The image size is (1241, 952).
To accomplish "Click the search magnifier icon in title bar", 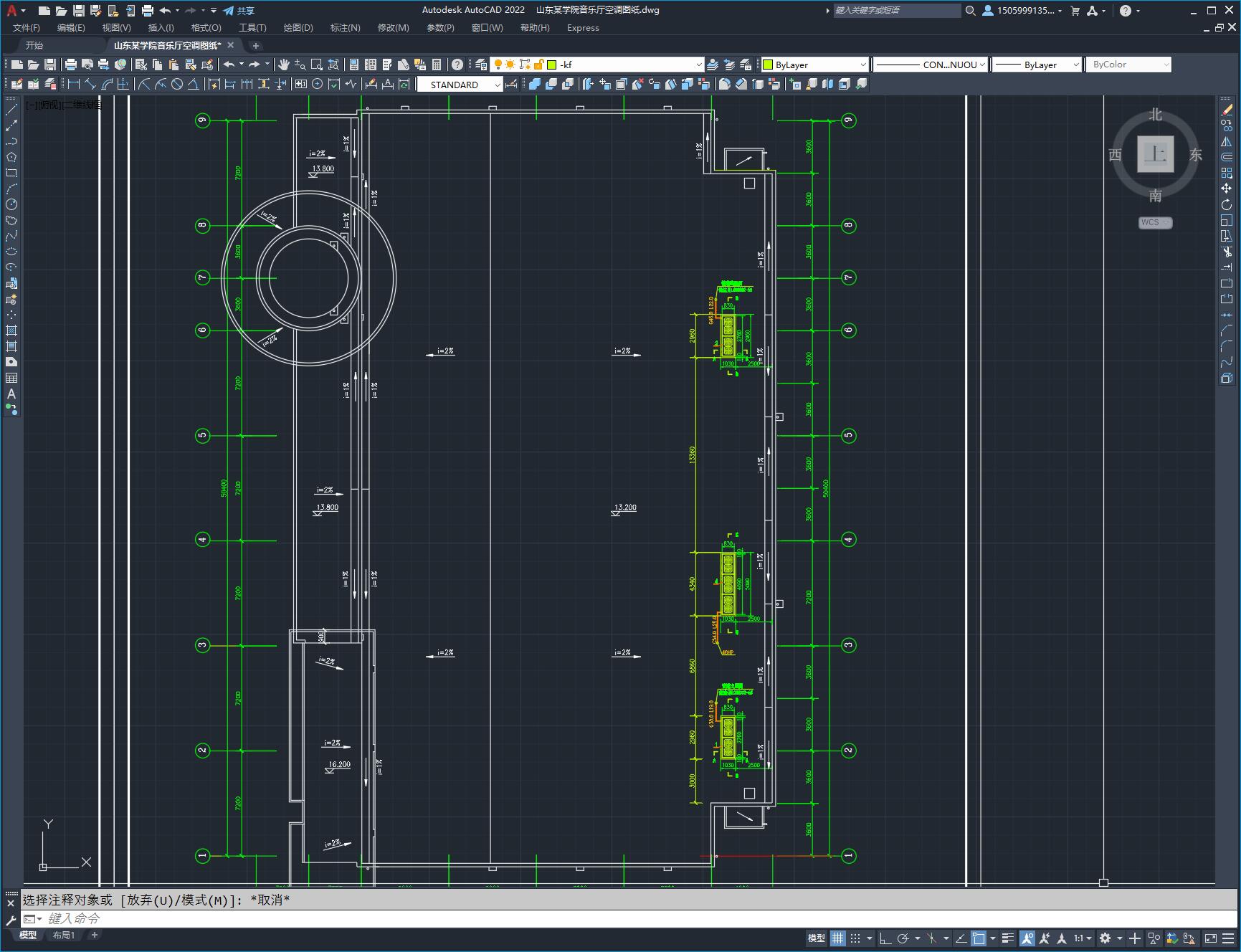I will pyautogui.click(x=970, y=10).
